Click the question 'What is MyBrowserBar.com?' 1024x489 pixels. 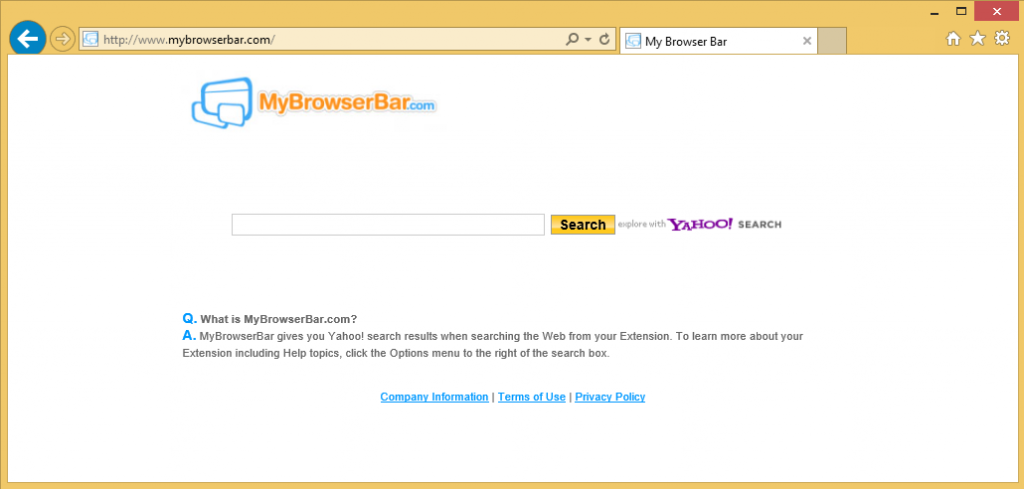(x=279, y=319)
